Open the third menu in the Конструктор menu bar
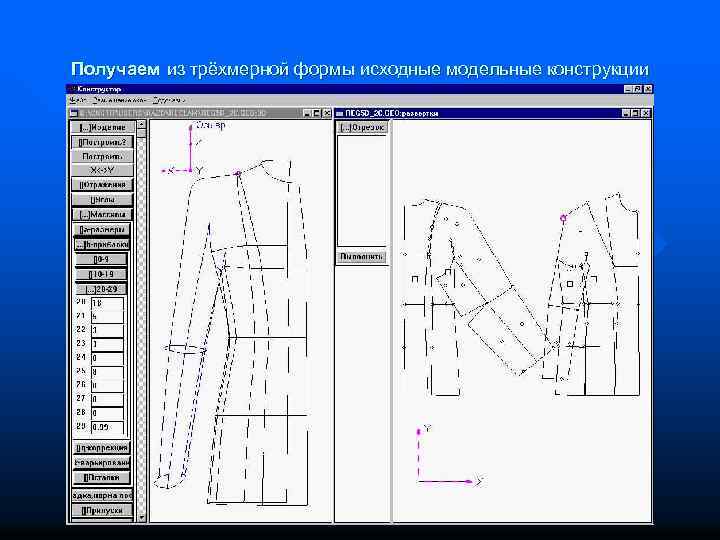720x540 pixels. [169, 100]
